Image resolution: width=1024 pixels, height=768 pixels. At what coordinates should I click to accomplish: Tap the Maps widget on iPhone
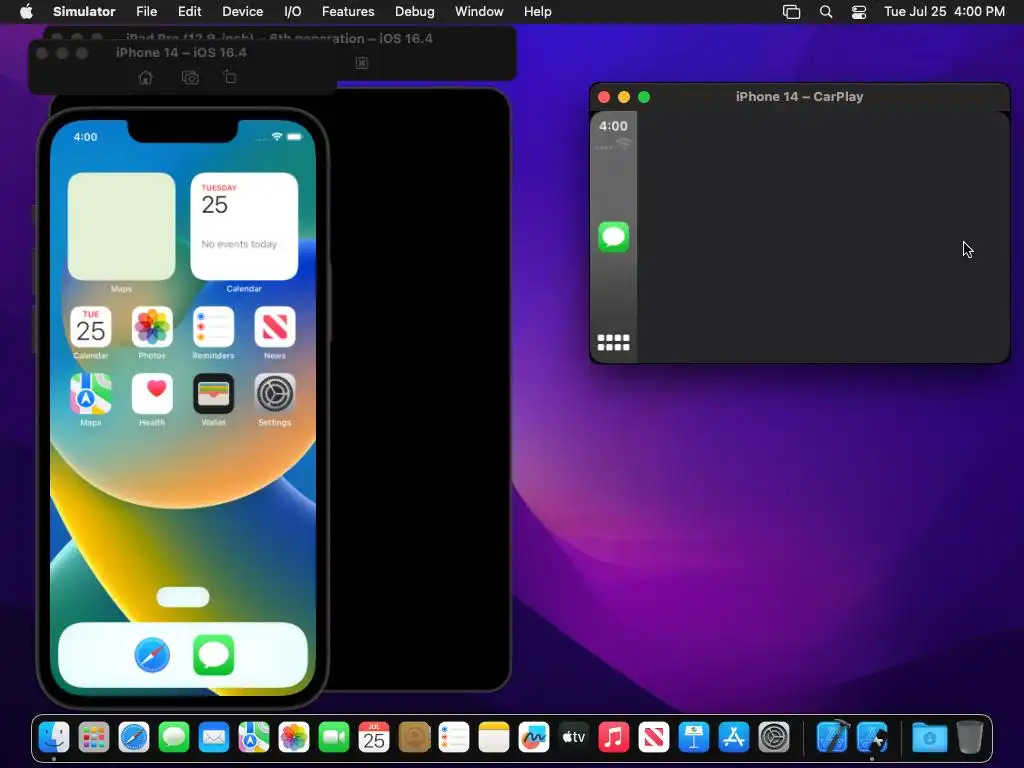[x=121, y=227]
